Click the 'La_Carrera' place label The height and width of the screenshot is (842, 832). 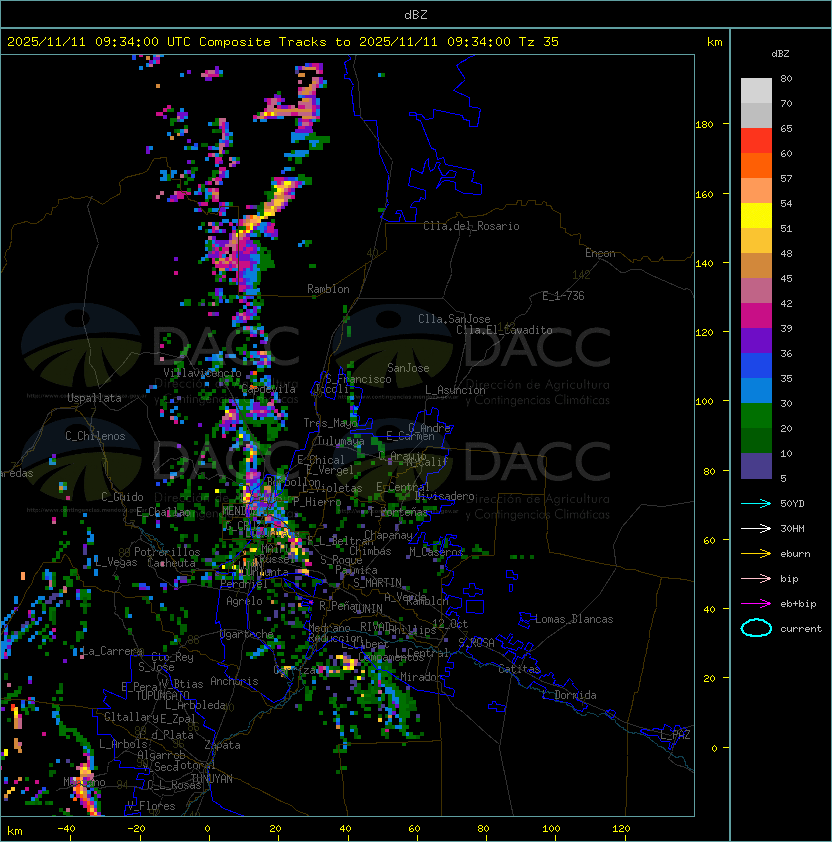coord(112,651)
